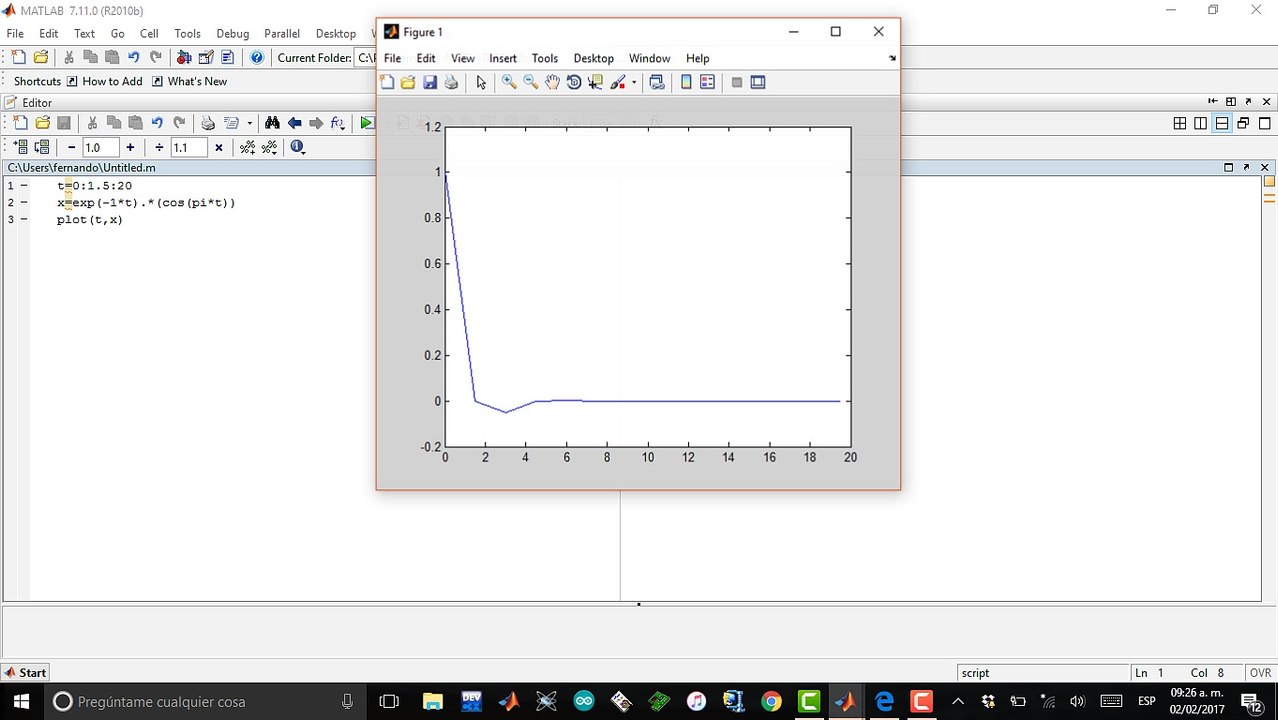Open Figure 1 View menu
Image resolution: width=1278 pixels, height=720 pixels.
462,58
